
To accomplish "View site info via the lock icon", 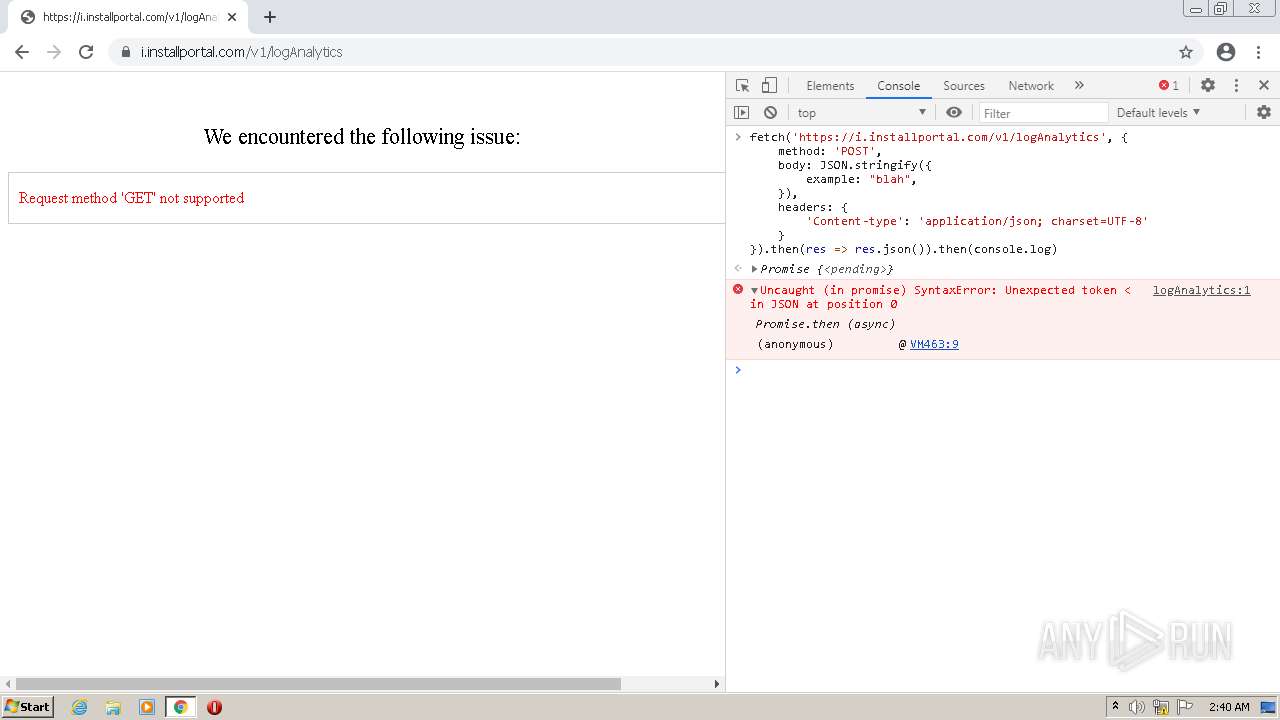I will 126,52.
